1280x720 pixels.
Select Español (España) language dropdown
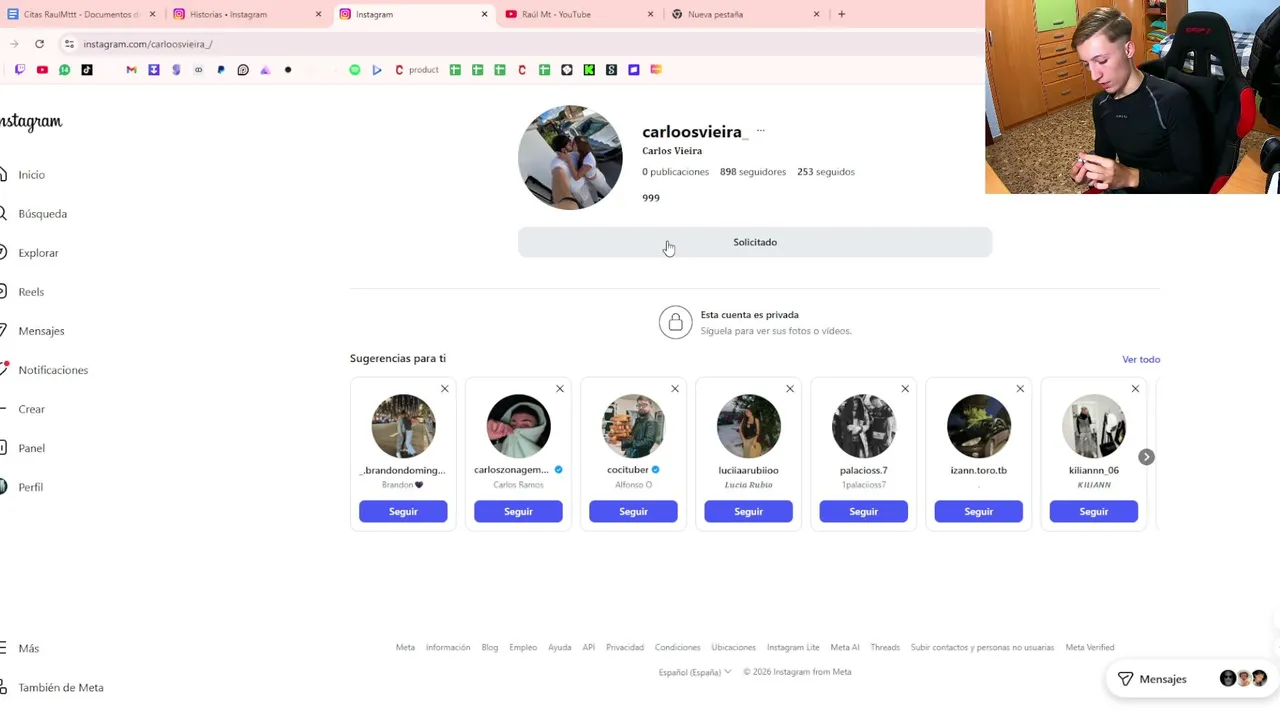coord(695,672)
